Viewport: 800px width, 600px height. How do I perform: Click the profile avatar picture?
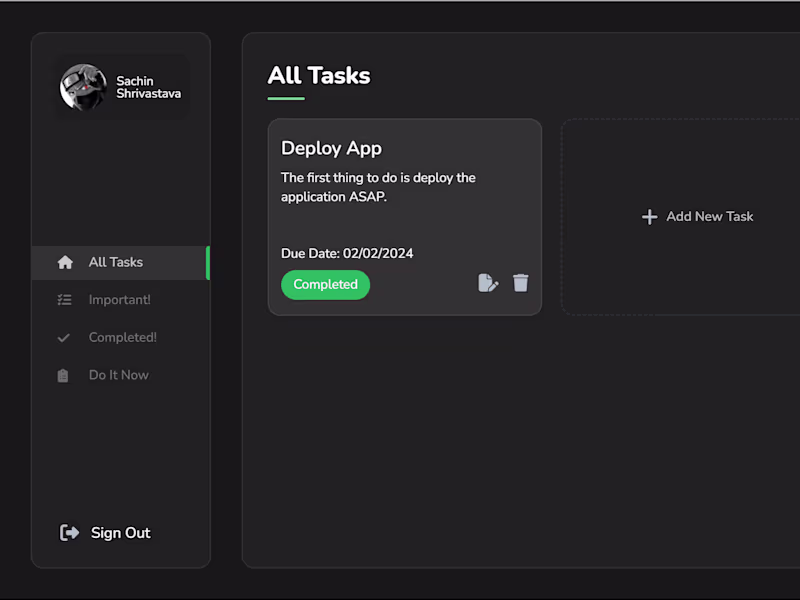click(83, 88)
